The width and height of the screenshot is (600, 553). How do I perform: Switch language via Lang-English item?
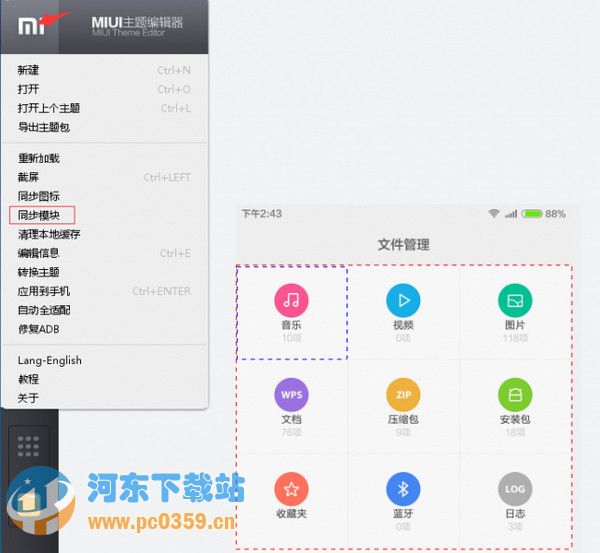click(104, 361)
